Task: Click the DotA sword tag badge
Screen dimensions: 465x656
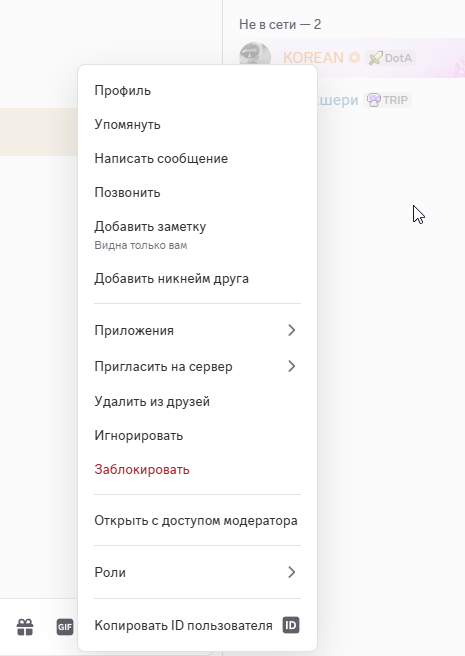Action: pyautogui.click(x=390, y=58)
